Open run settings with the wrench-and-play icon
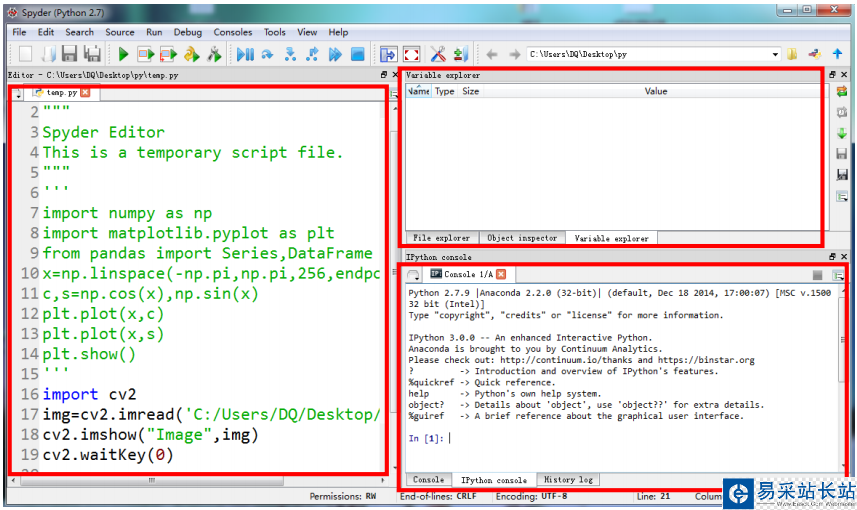857x510 pixels. pyautogui.click(x=214, y=54)
